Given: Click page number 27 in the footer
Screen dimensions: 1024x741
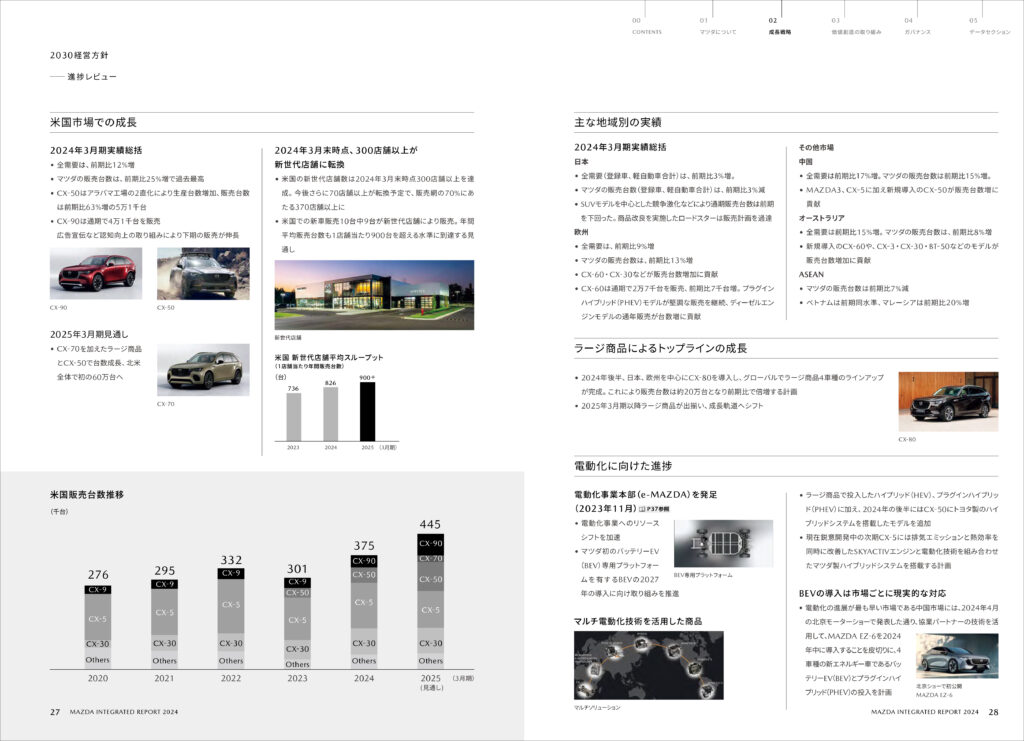Looking at the screenshot, I should [55, 712].
